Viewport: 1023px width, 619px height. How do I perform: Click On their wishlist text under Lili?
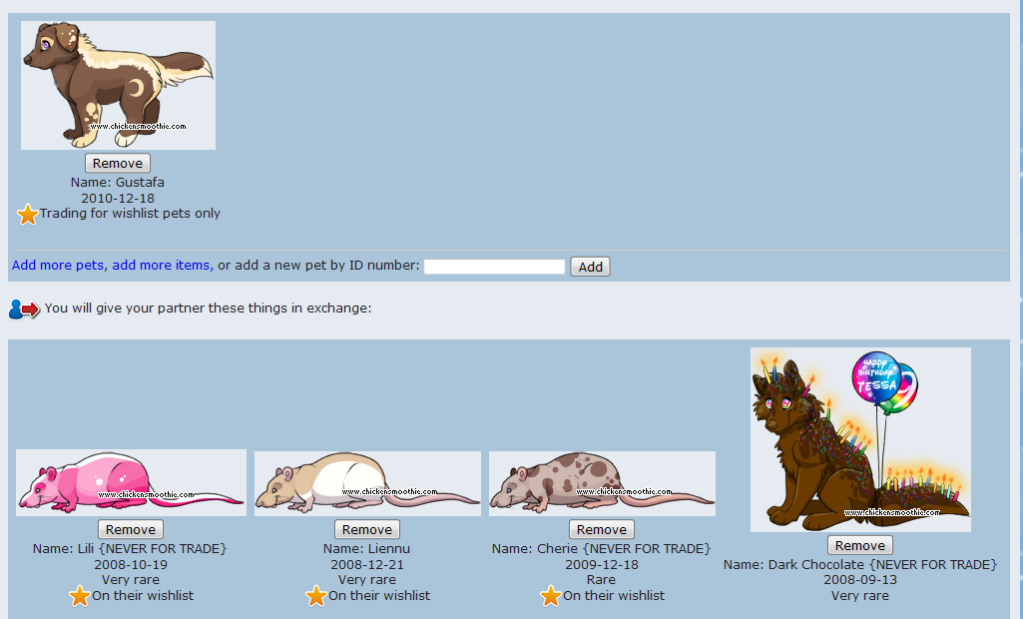click(x=142, y=596)
